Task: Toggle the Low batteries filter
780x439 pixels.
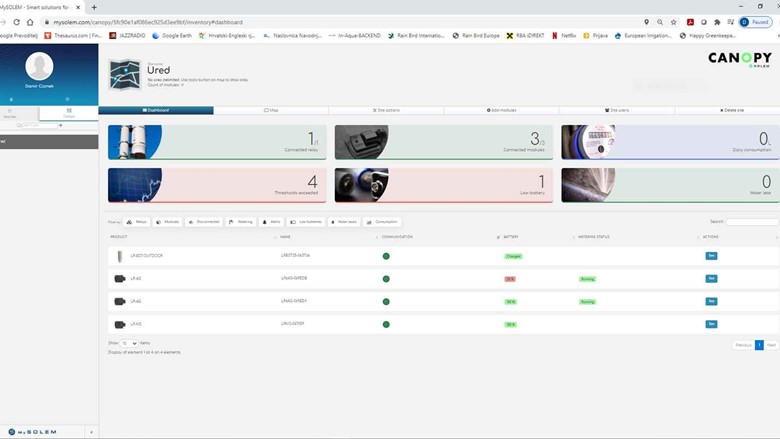Action: coord(305,222)
